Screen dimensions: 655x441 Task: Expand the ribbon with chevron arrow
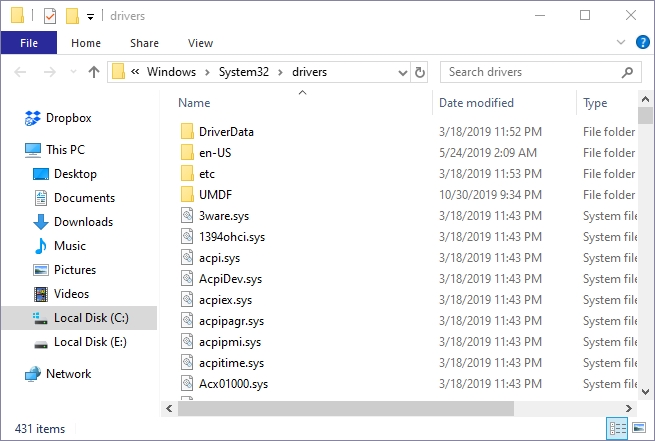pos(621,42)
